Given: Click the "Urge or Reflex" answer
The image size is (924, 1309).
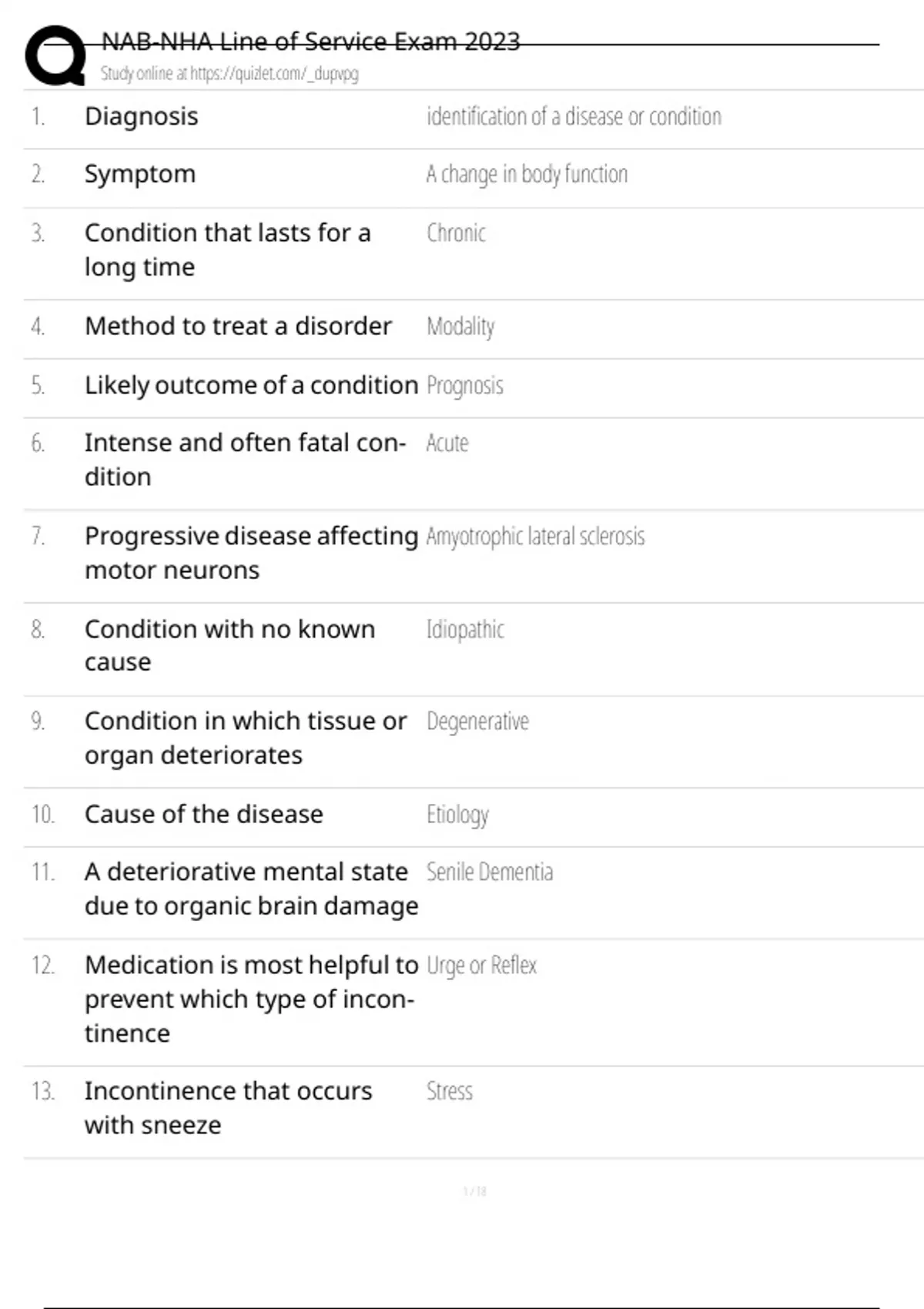Looking at the screenshot, I should [481, 965].
